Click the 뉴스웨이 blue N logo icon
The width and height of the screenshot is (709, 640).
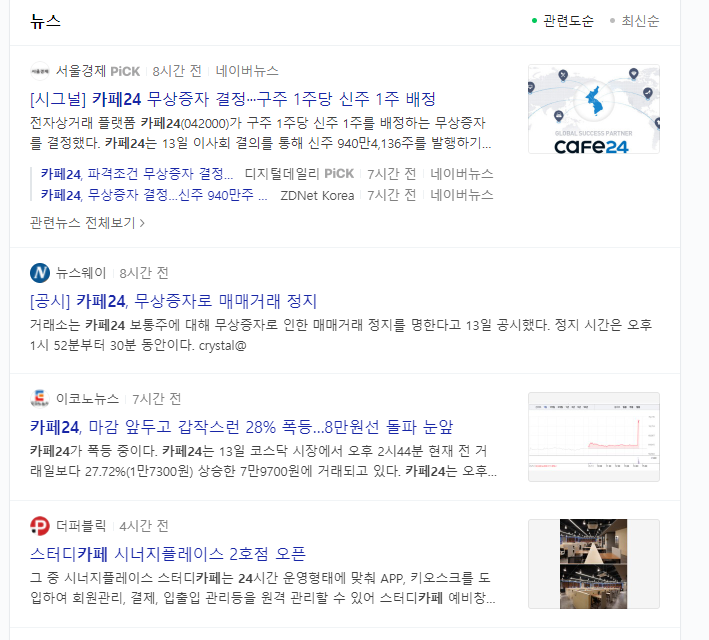(40, 273)
